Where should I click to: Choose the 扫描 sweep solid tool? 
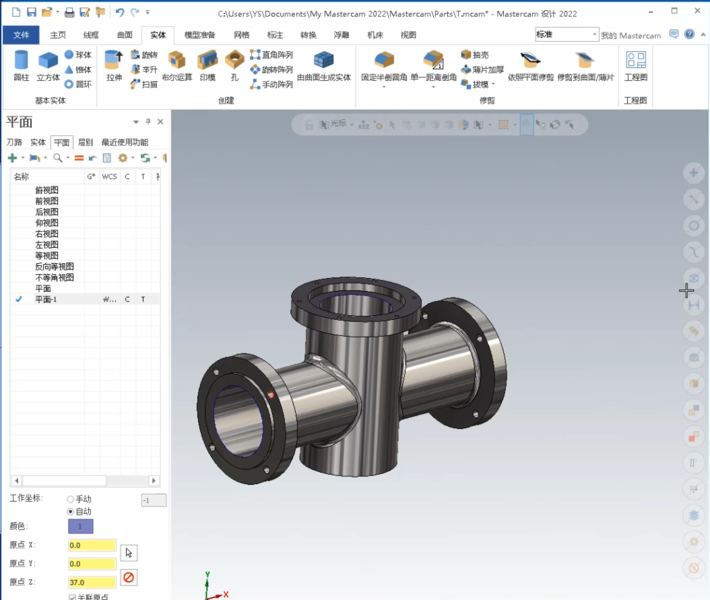tap(144, 84)
